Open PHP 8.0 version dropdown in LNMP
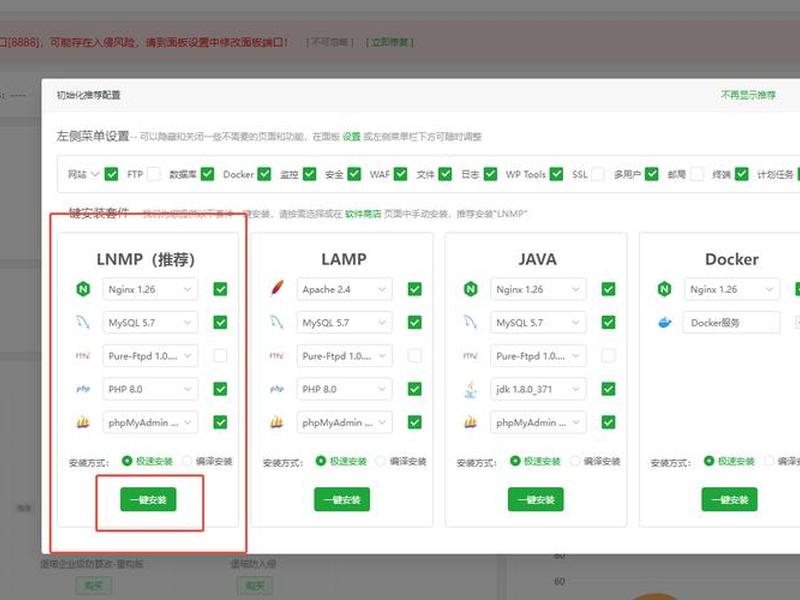Viewport: 800px width, 600px height. tap(150, 389)
